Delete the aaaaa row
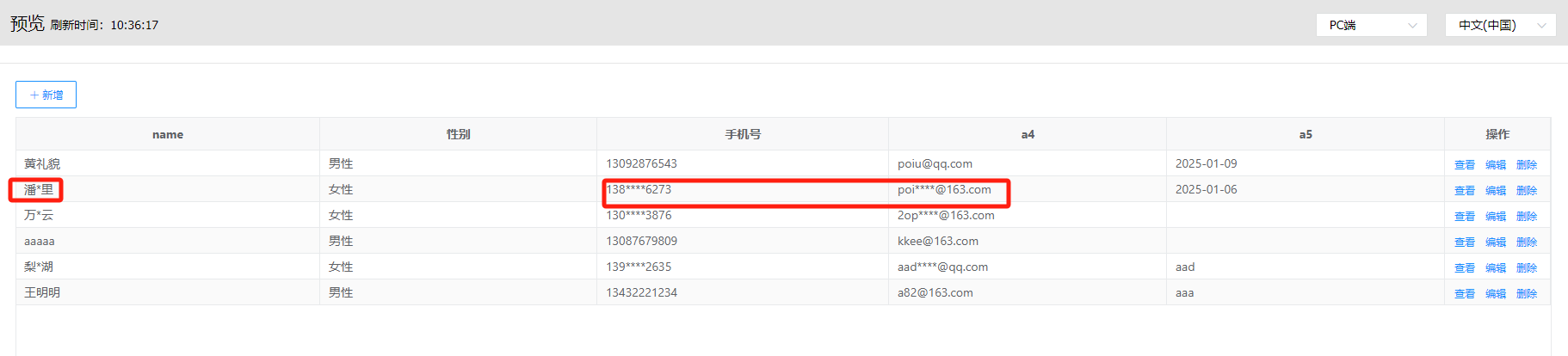 (1526, 242)
